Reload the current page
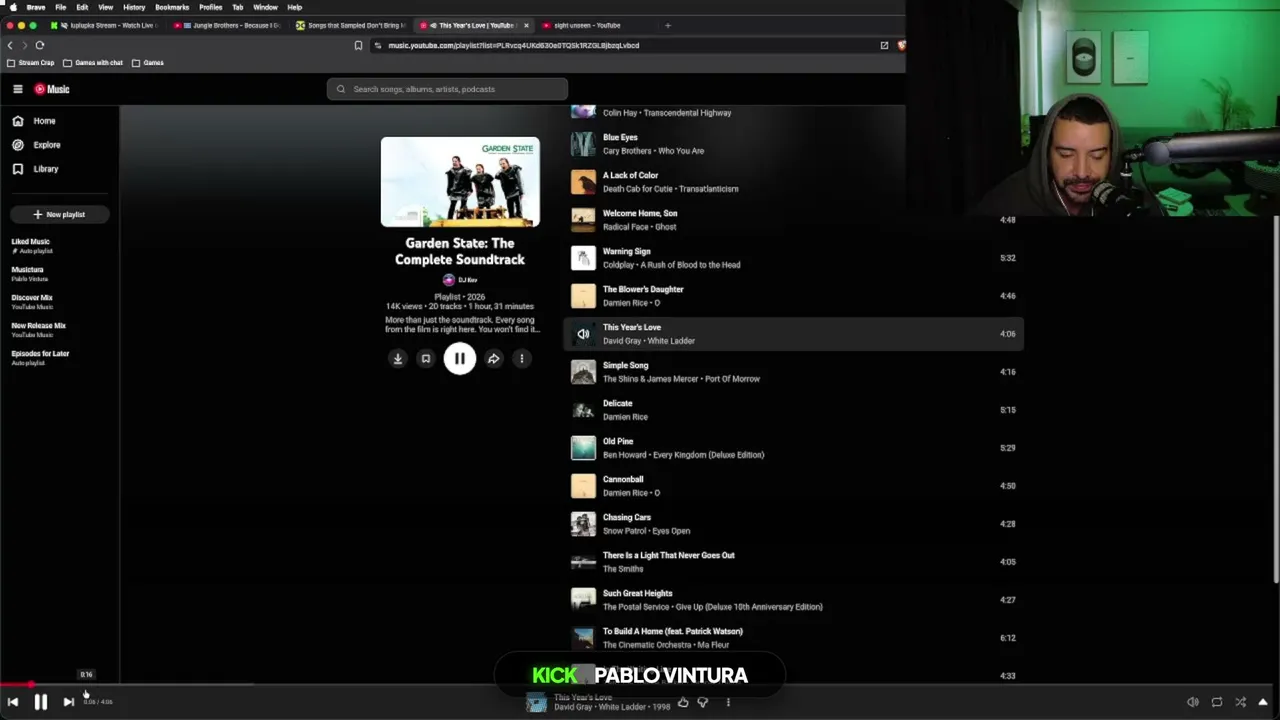The height and width of the screenshot is (720, 1280). (40, 45)
